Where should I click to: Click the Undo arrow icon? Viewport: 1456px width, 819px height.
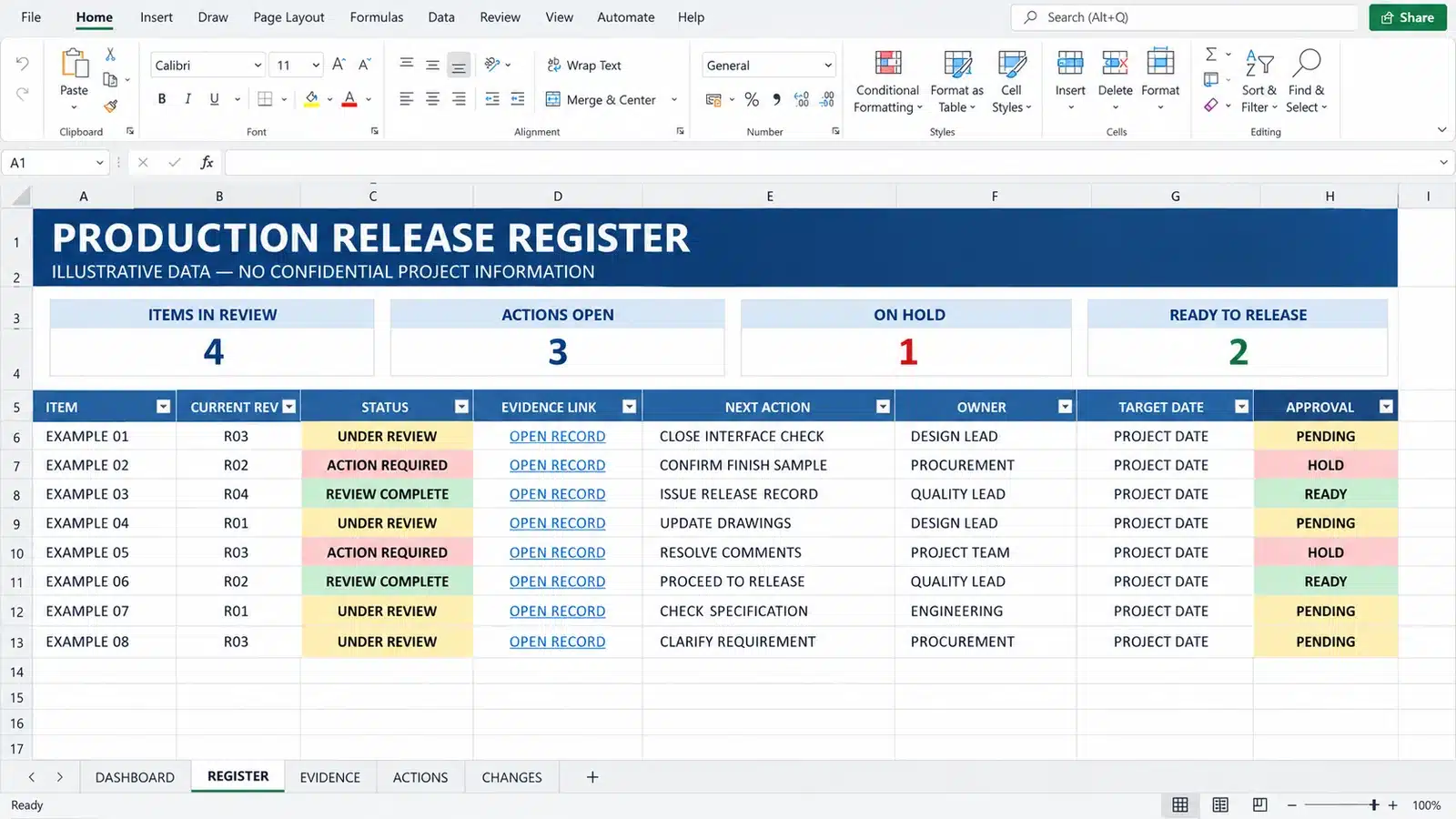pyautogui.click(x=22, y=63)
